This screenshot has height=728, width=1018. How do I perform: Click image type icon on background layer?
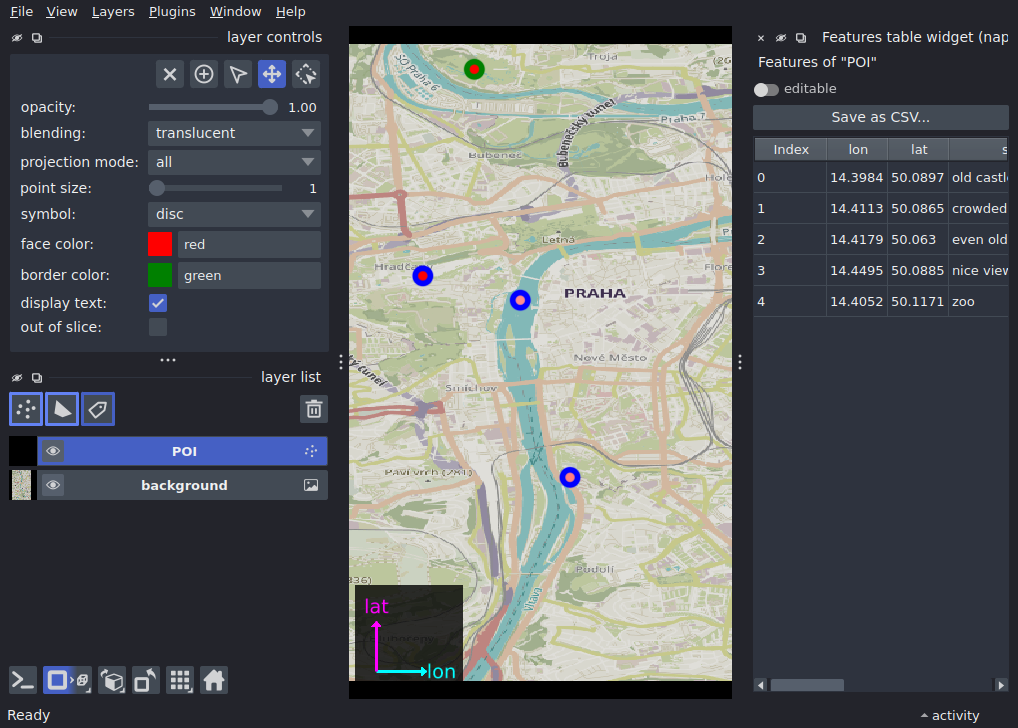[311, 485]
